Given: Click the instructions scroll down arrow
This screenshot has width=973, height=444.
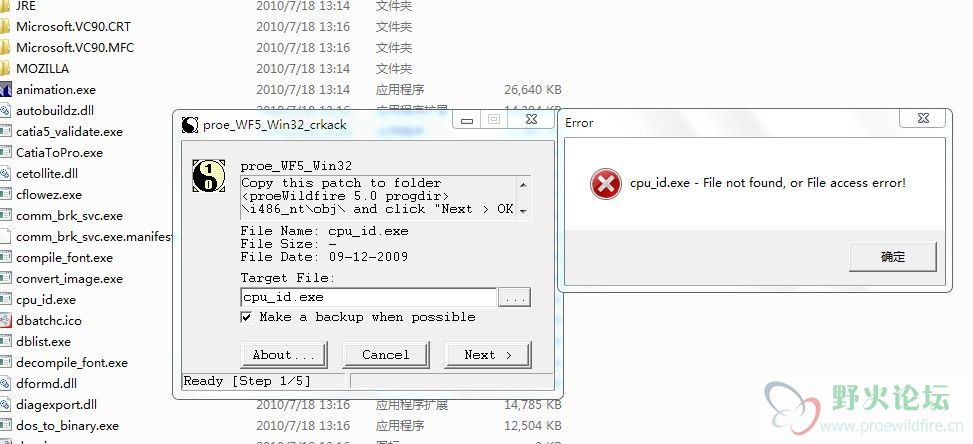Looking at the screenshot, I should tap(523, 211).
